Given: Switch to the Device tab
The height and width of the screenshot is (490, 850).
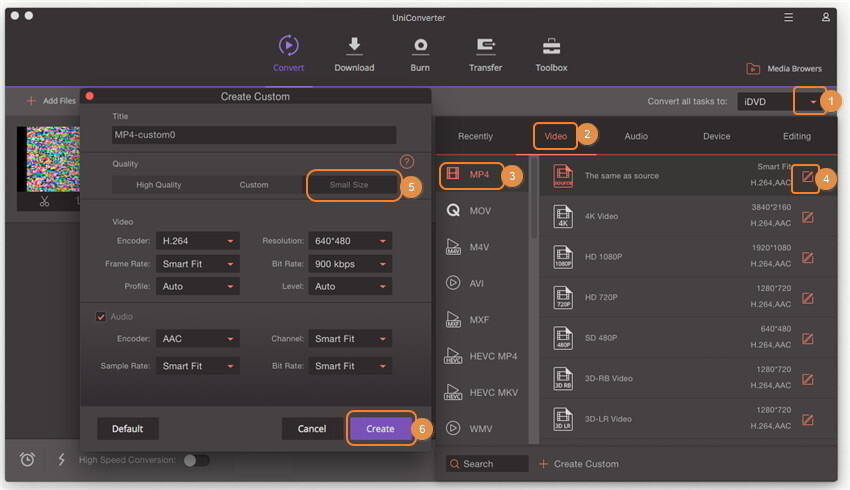Looking at the screenshot, I should pos(717,136).
